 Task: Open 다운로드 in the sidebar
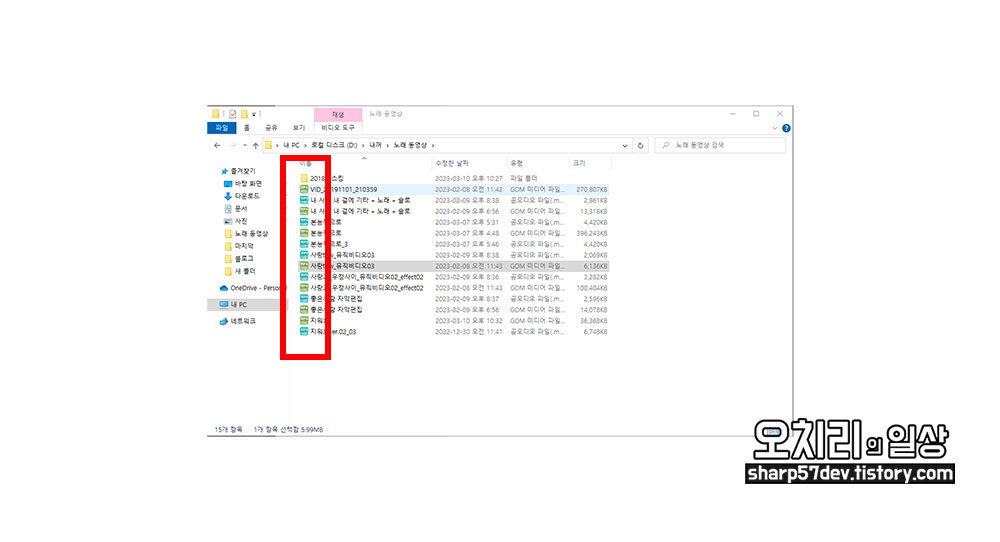point(247,196)
